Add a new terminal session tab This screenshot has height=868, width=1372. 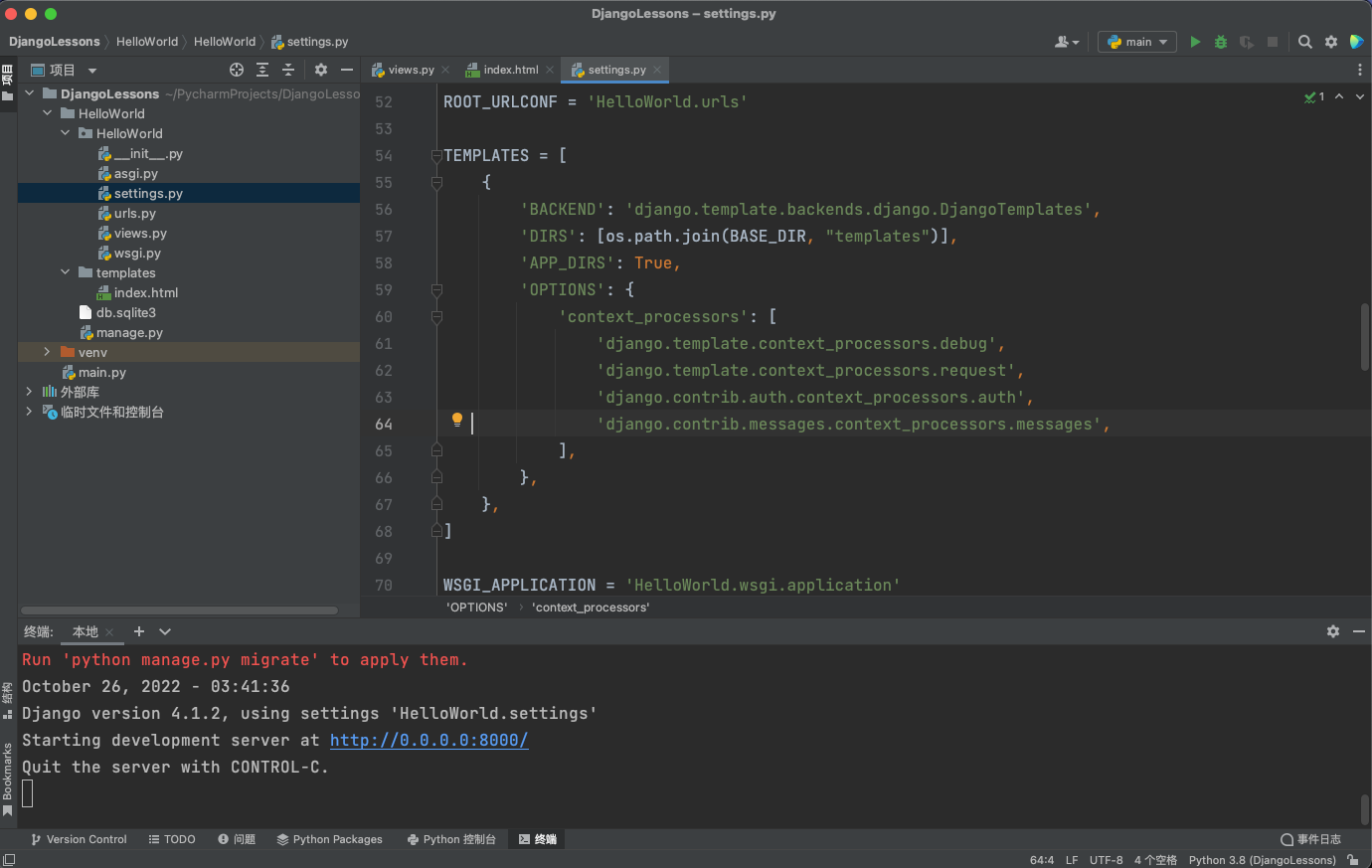(x=139, y=631)
